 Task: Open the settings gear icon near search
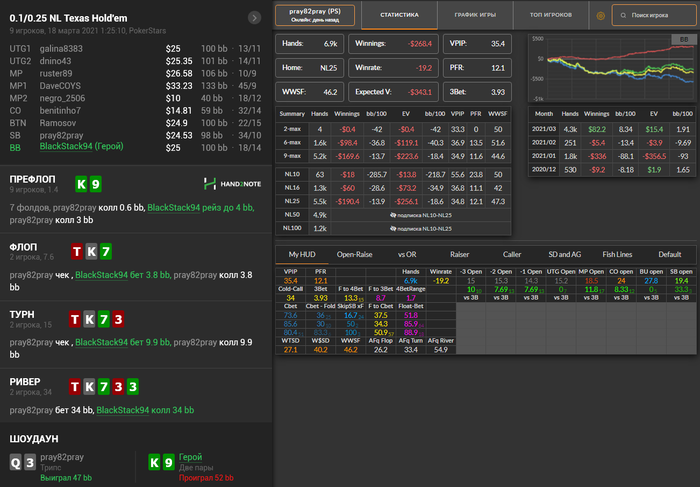tap(600, 16)
